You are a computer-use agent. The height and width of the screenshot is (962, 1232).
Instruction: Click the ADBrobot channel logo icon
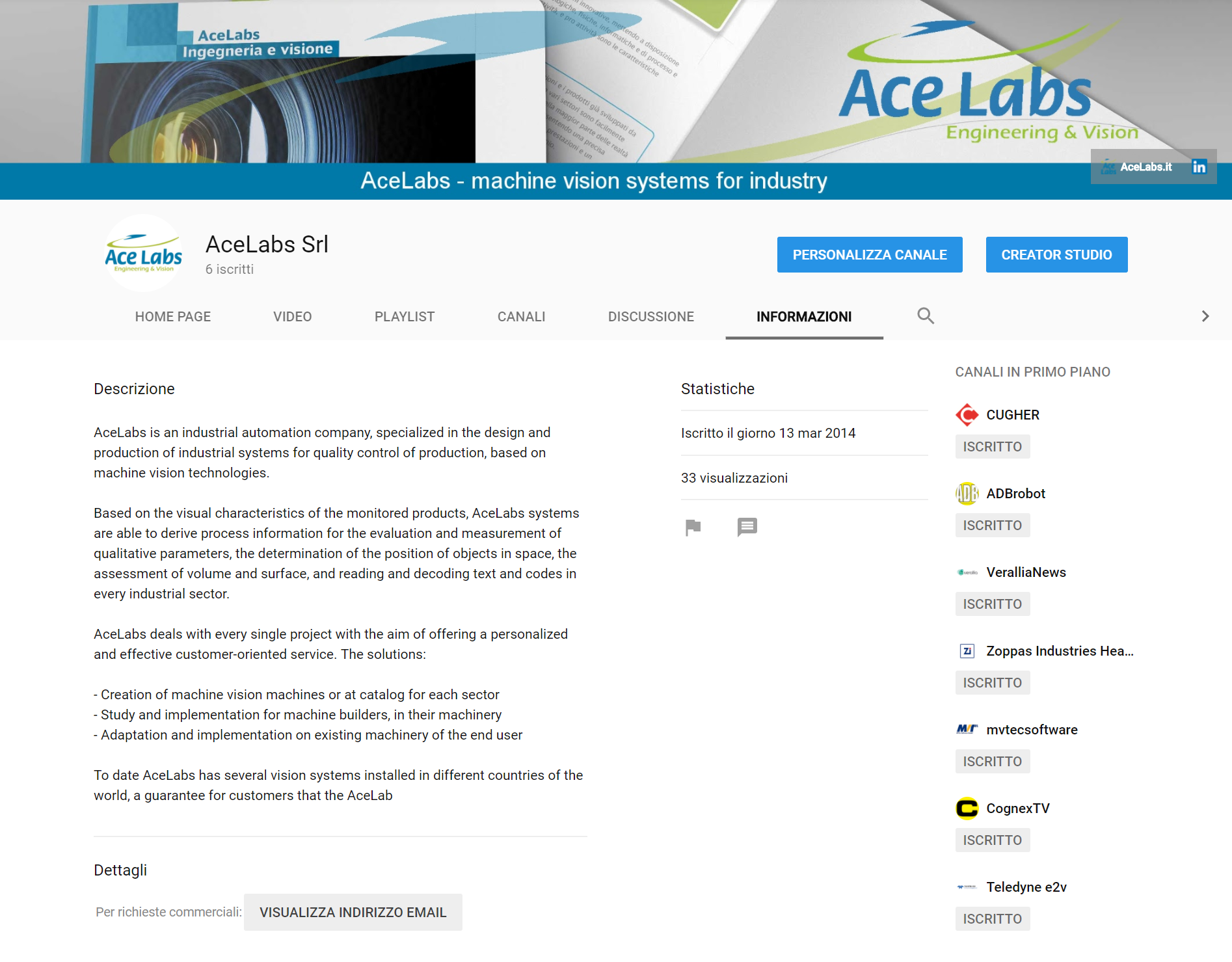click(x=967, y=494)
